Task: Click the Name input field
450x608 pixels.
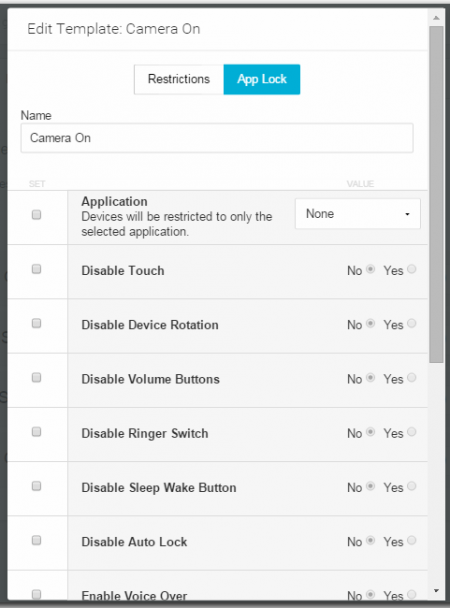Action: [217, 138]
